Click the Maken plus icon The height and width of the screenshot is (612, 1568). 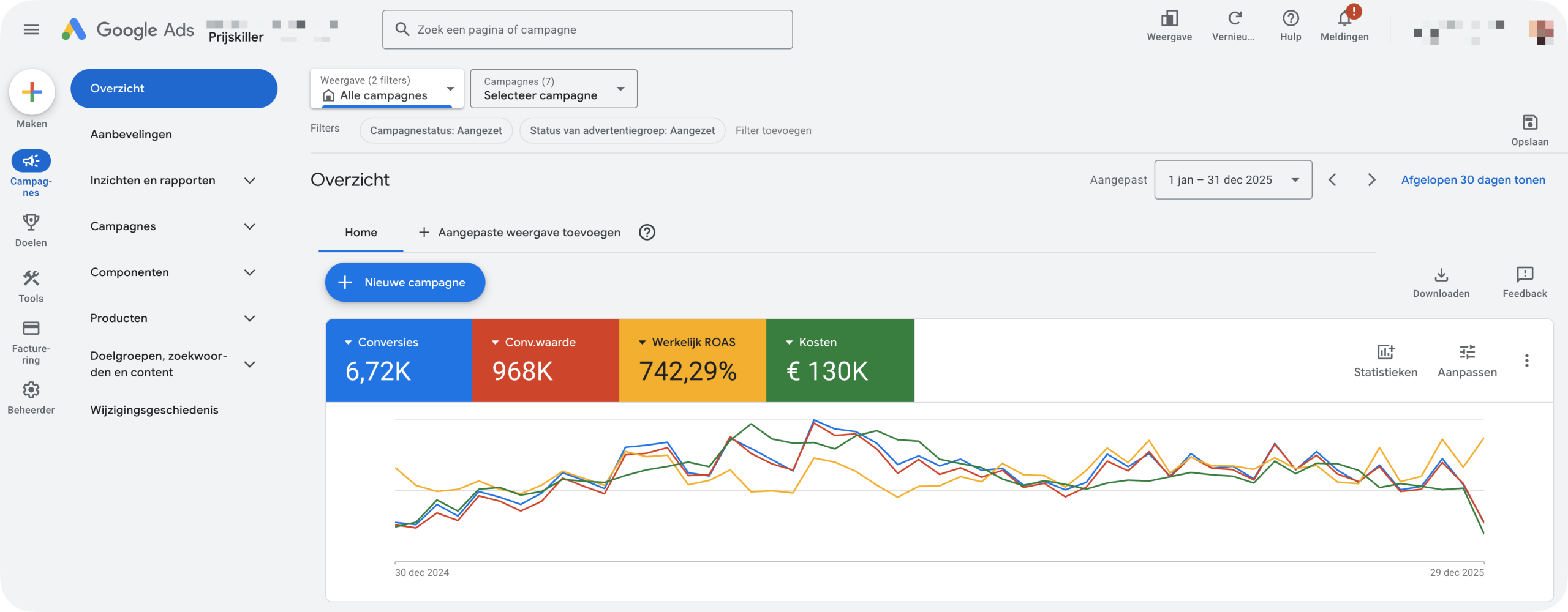pyautogui.click(x=31, y=92)
